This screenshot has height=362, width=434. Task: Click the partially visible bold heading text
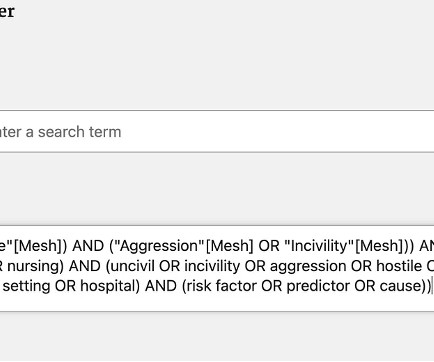click(x=7, y=12)
